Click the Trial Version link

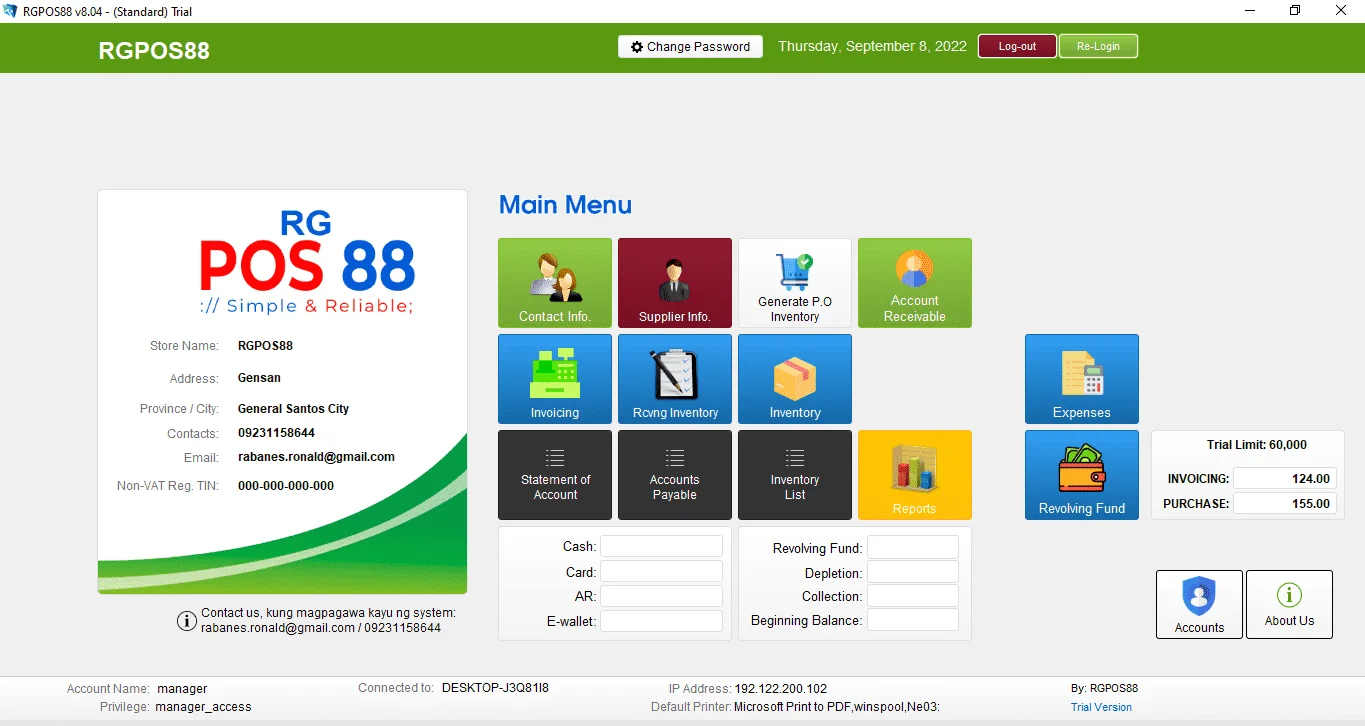click(x=1101, y=707)
